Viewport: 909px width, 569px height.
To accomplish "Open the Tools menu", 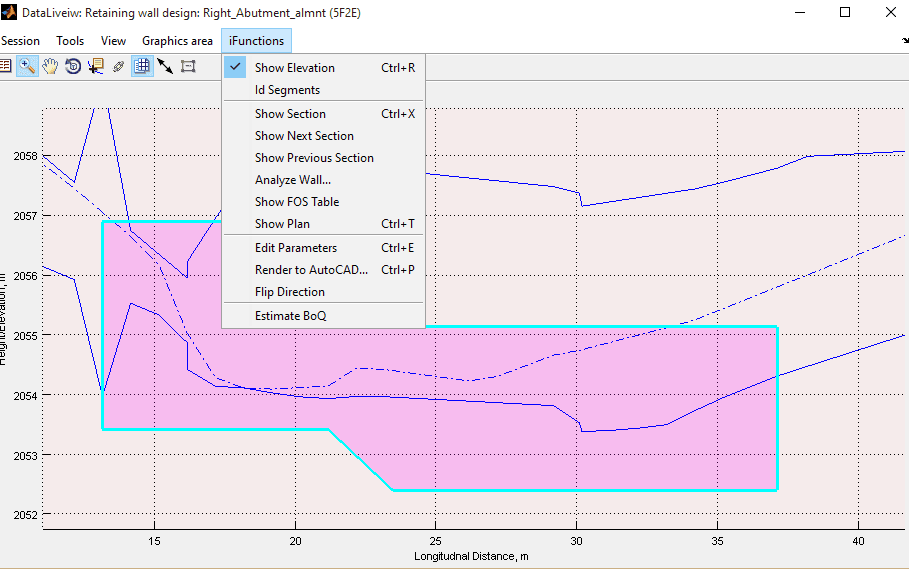I will [x=70, y=41].
